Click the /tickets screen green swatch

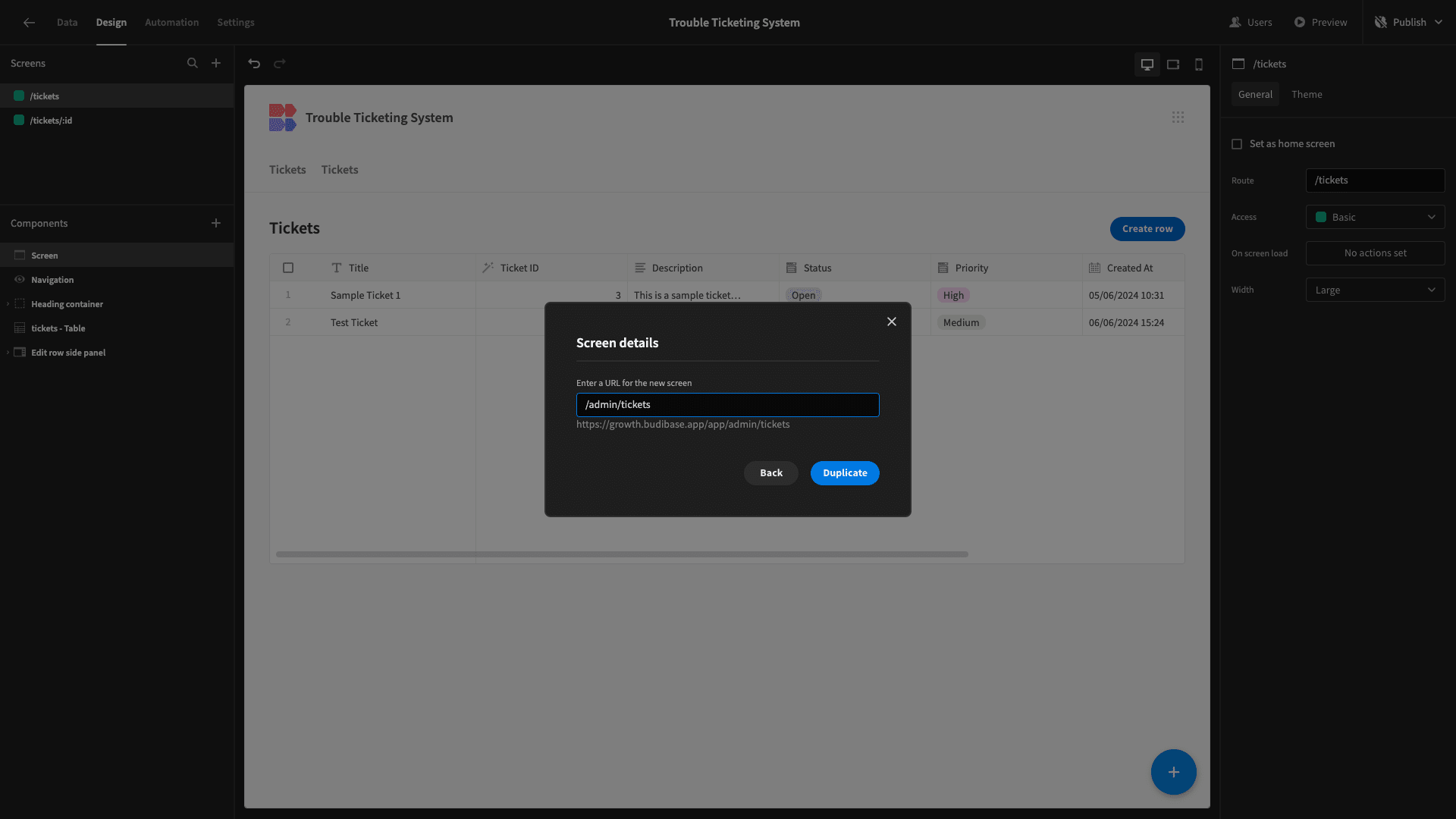click(19, 96)
